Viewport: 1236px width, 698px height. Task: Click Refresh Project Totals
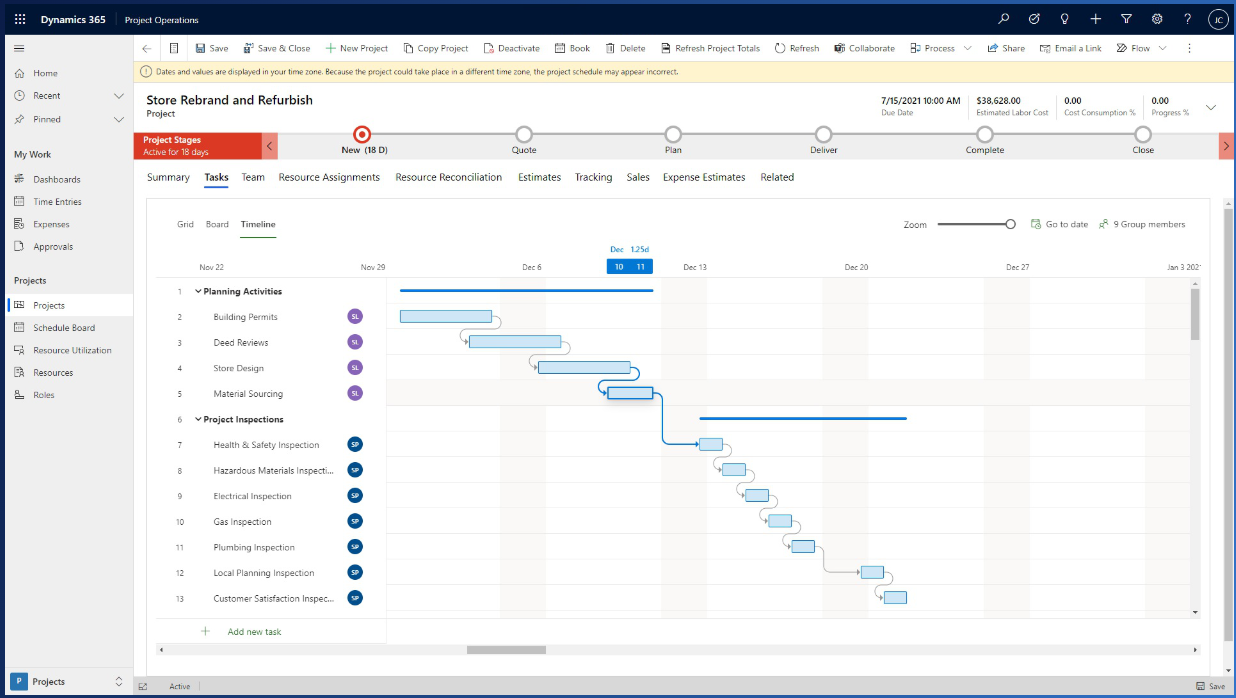(x=710, y=48)
